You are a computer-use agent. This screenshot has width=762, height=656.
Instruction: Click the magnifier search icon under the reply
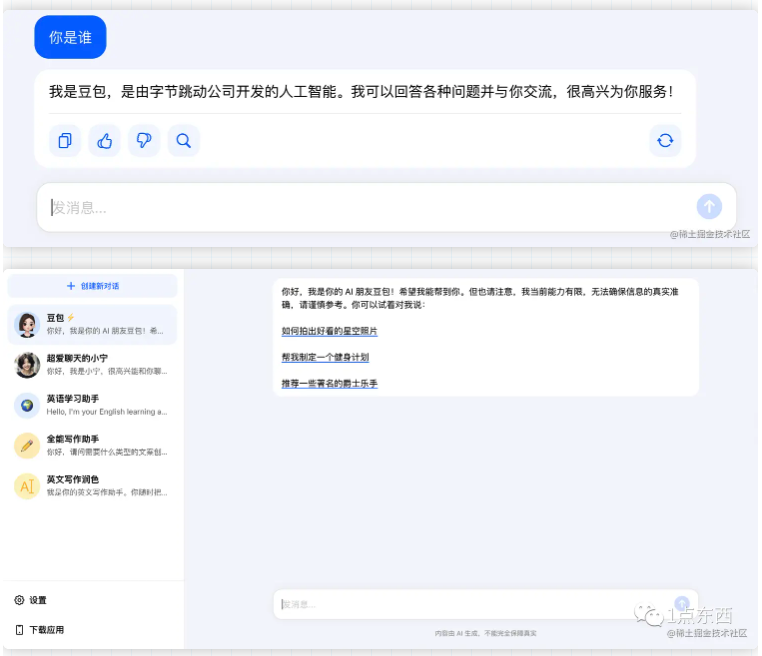[184, 141]
